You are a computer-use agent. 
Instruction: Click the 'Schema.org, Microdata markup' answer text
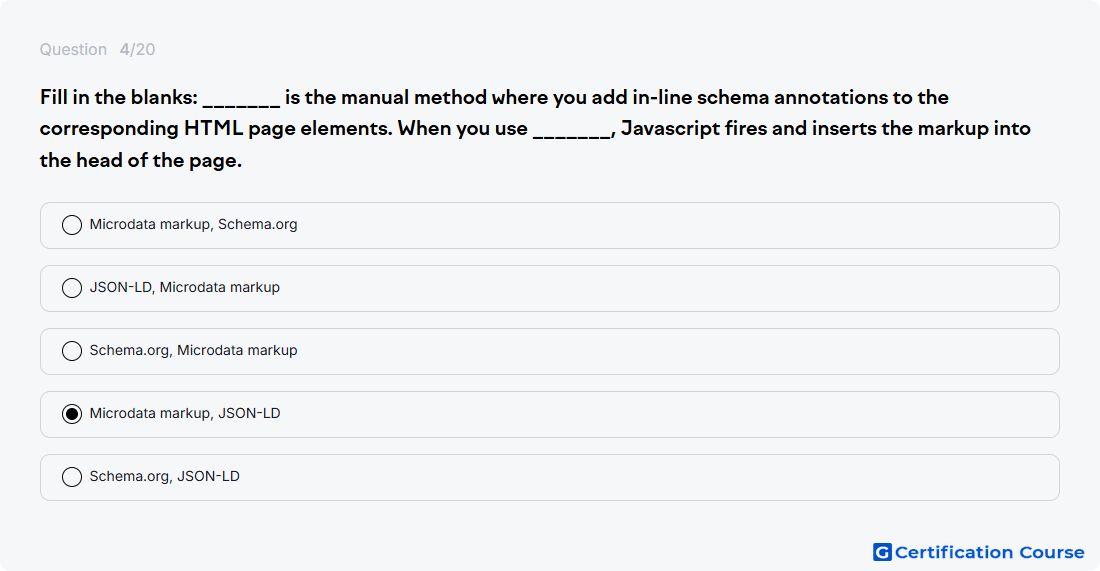pyautogui.click(x=194, y=350)
